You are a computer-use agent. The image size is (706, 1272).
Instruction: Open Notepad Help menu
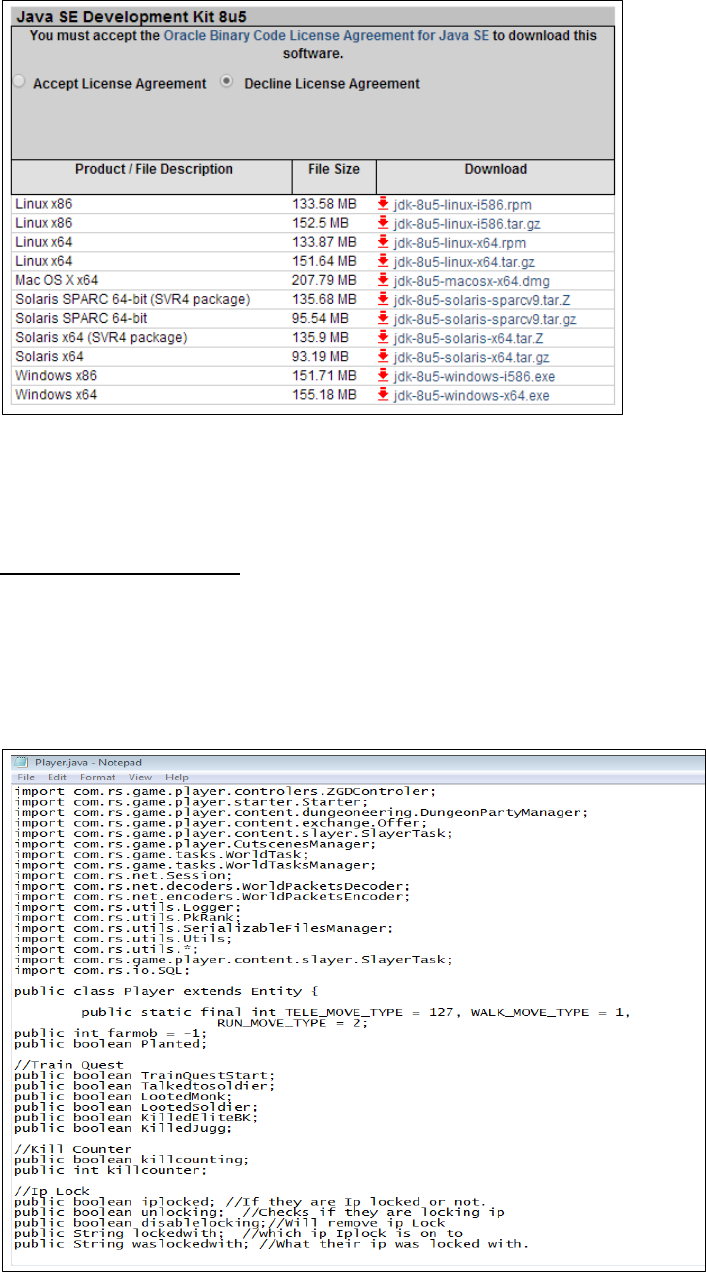click(x=177, y=777)
